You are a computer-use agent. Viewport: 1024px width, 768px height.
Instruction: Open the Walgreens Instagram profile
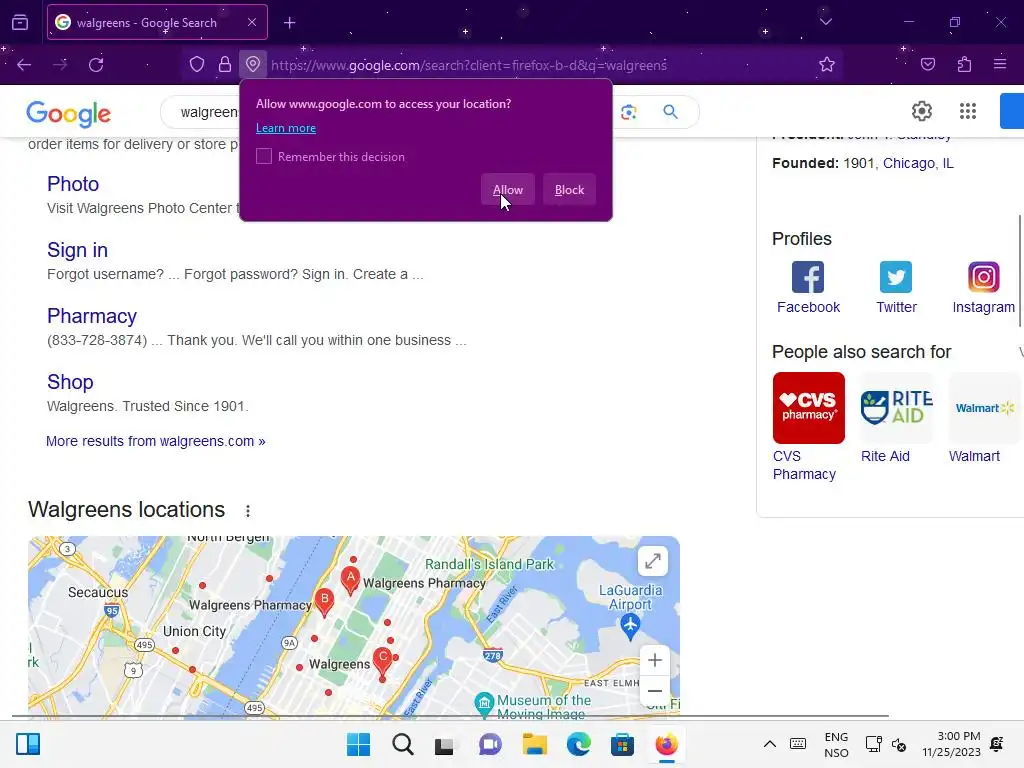point(984,287)
